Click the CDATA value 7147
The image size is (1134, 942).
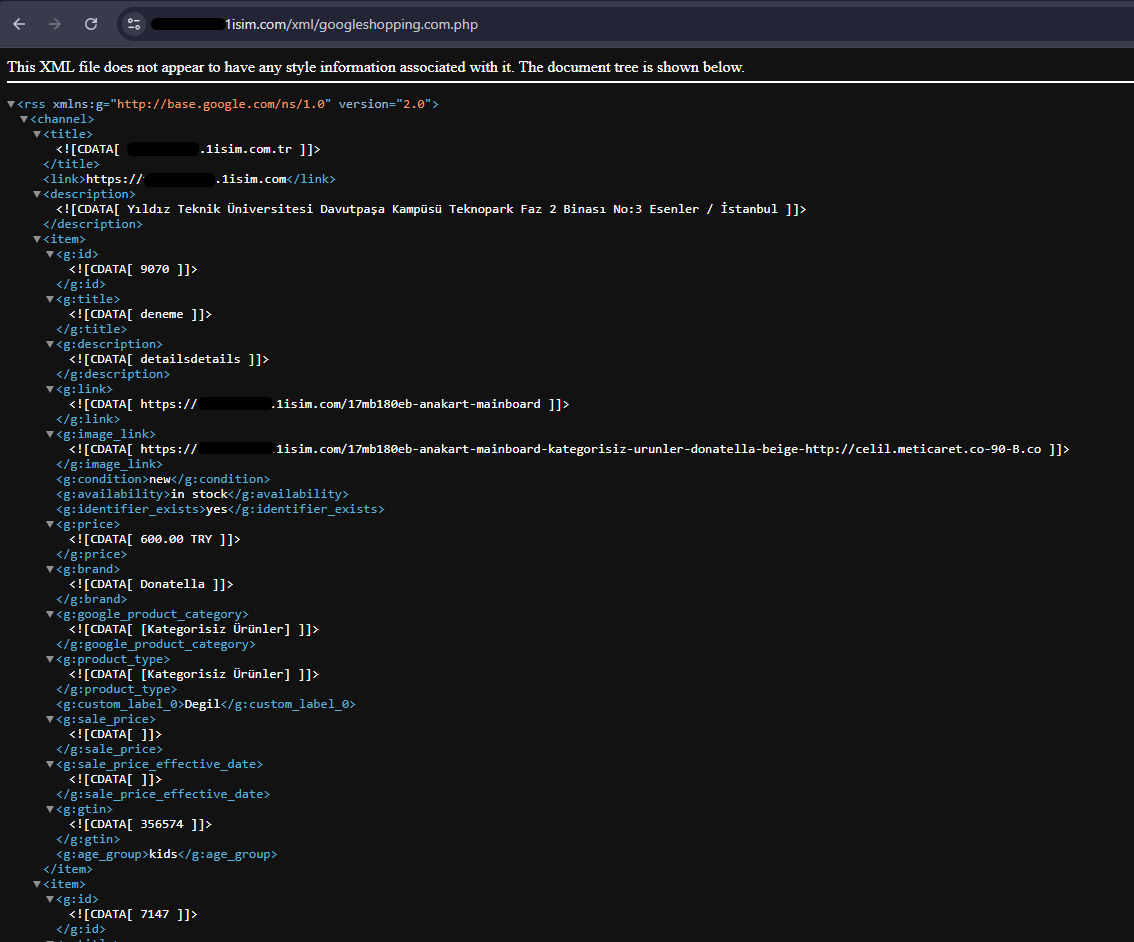click(155, 914)
